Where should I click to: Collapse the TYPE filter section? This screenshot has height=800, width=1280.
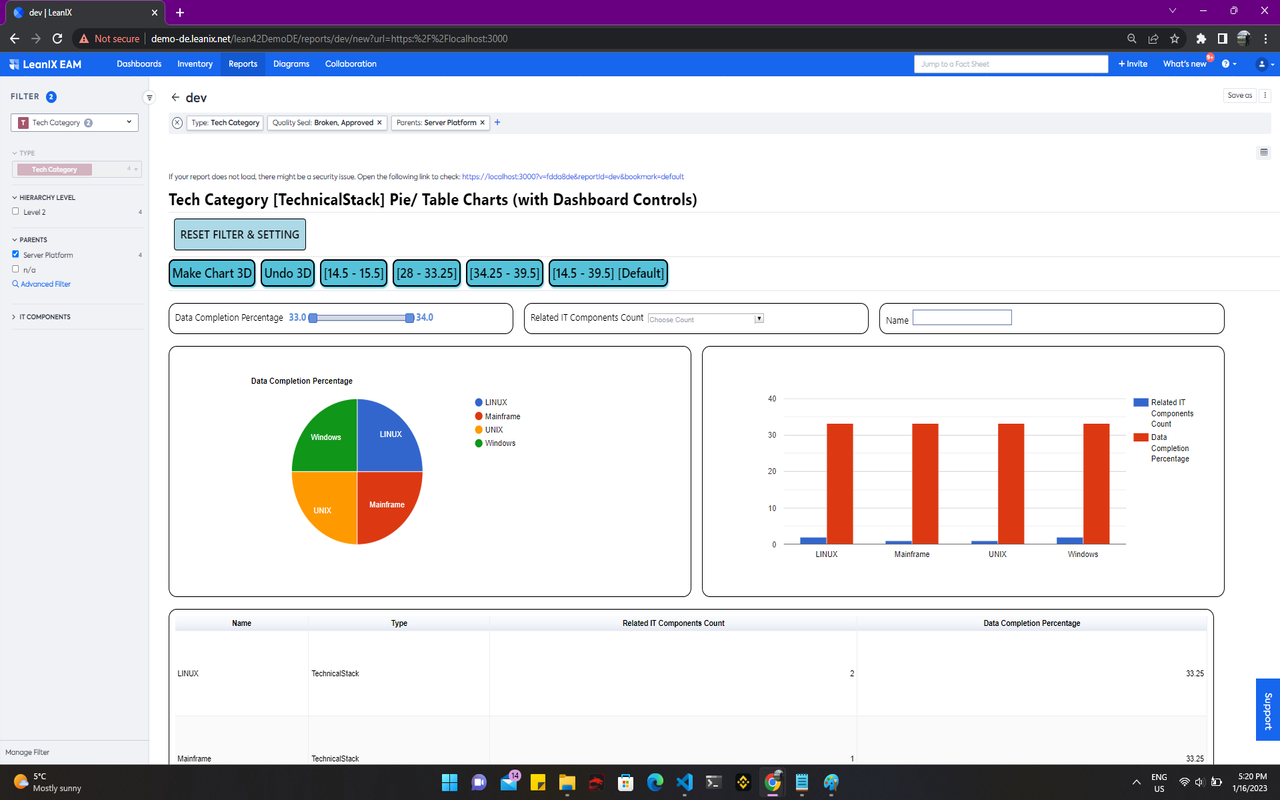tap(23, 153)
